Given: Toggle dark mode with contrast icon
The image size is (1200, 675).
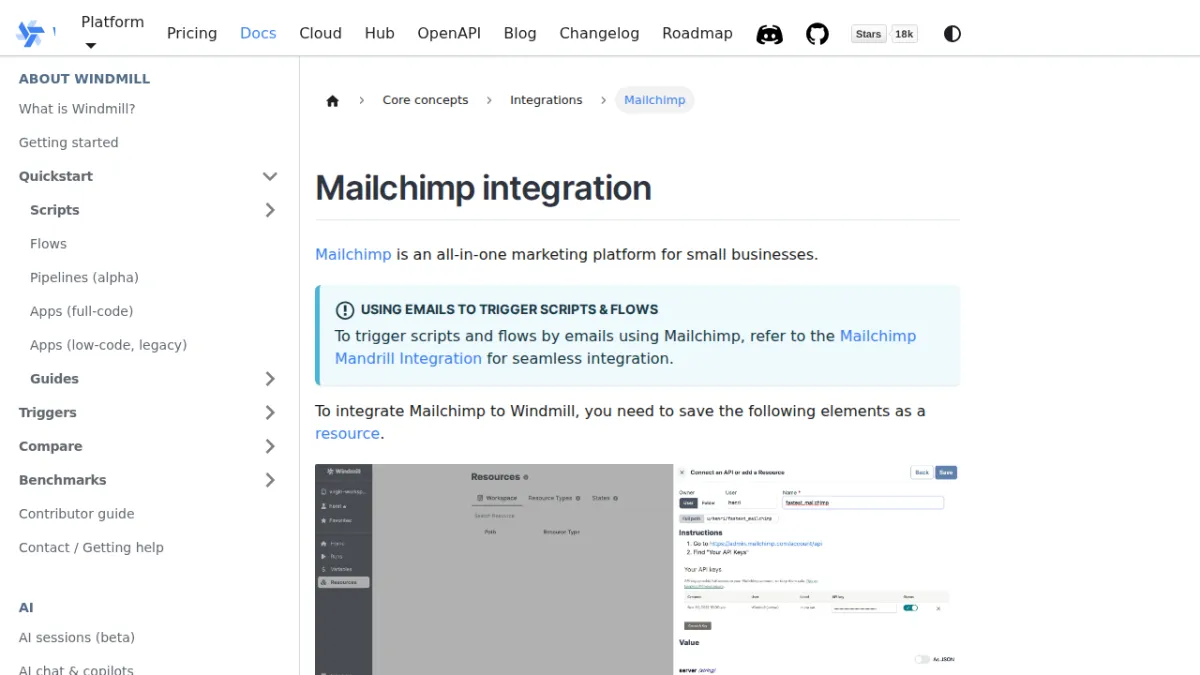Looking at the screenshot, I should [952, 34].
